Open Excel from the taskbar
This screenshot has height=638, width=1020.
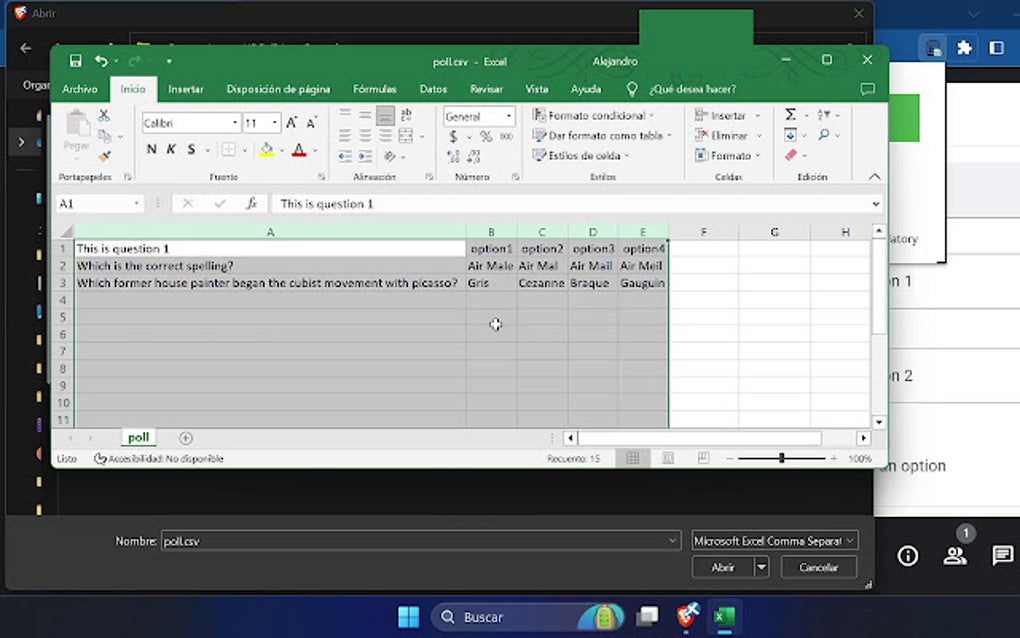pos(724,617)
